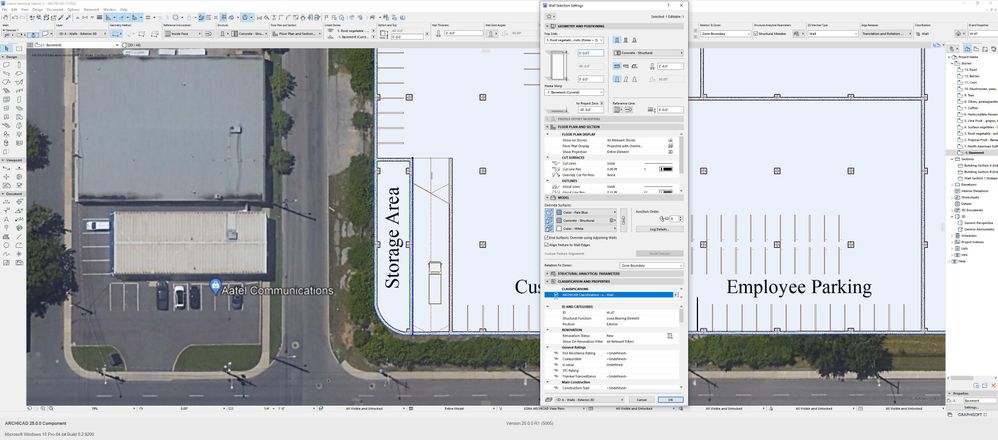Select Complex Profile wall structure icon

coord(635,40)
